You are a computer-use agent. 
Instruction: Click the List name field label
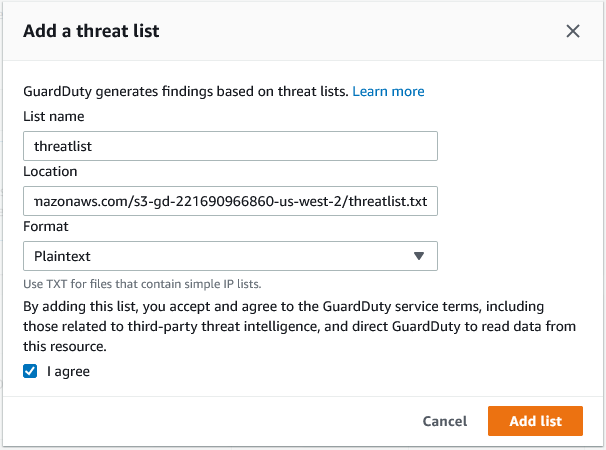pyautogui.click(x=54, y=116)
